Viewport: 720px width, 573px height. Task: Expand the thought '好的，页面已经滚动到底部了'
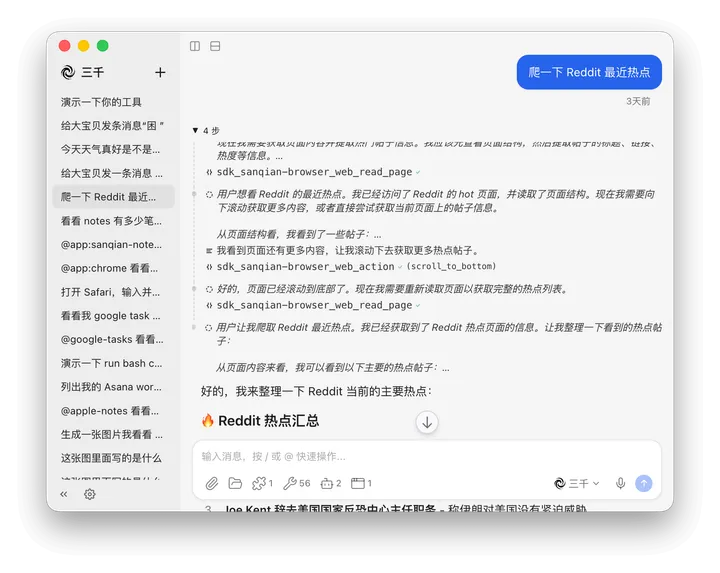[388, 289]
